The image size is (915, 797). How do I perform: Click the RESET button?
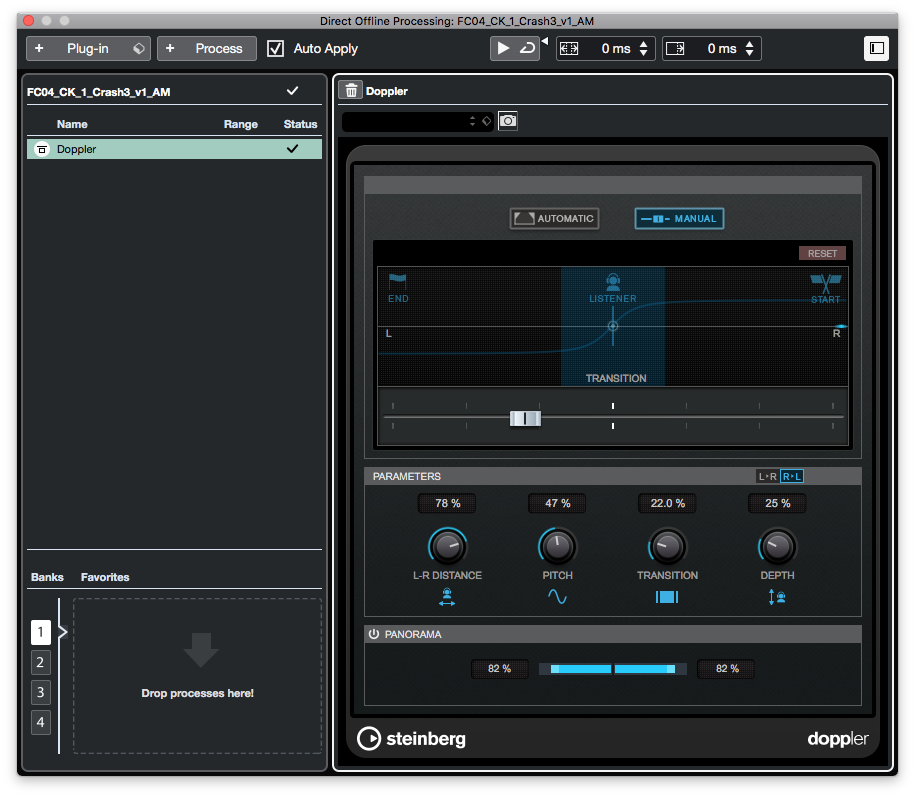click(822, 253)
